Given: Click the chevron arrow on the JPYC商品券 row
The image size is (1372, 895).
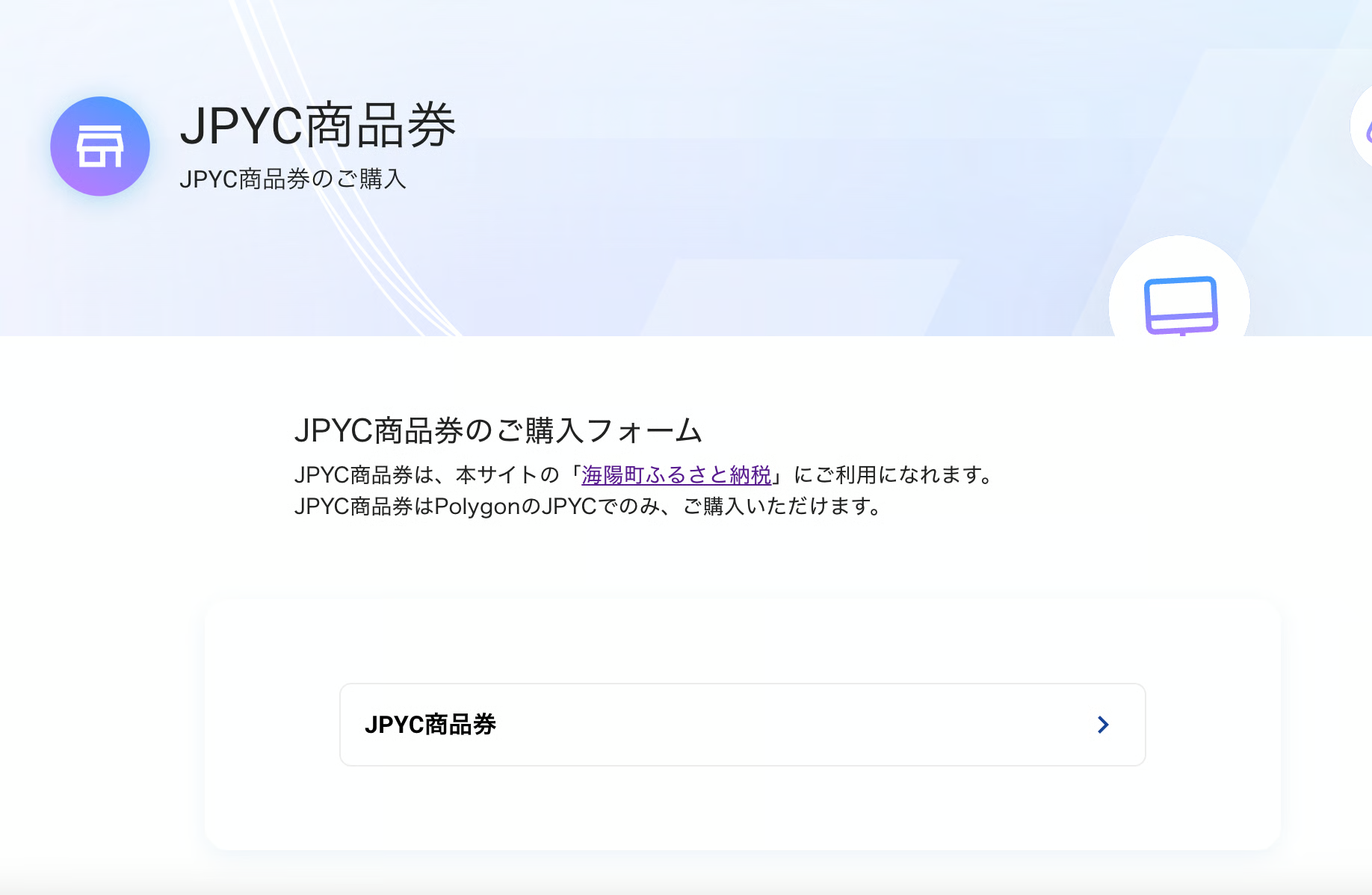Looking at the screenshot, I should tap(1103, 725).
